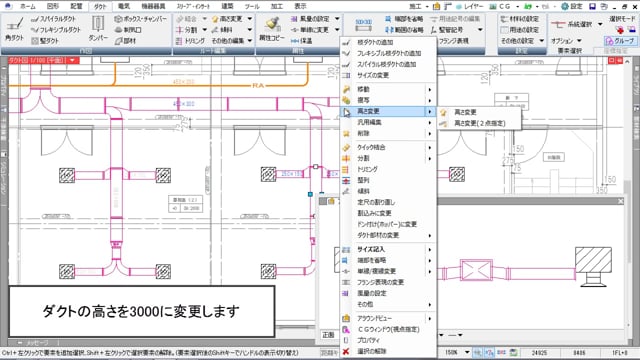Choose 風量の設定 in context menu
The image size is (640, 360).
point(388,293)
